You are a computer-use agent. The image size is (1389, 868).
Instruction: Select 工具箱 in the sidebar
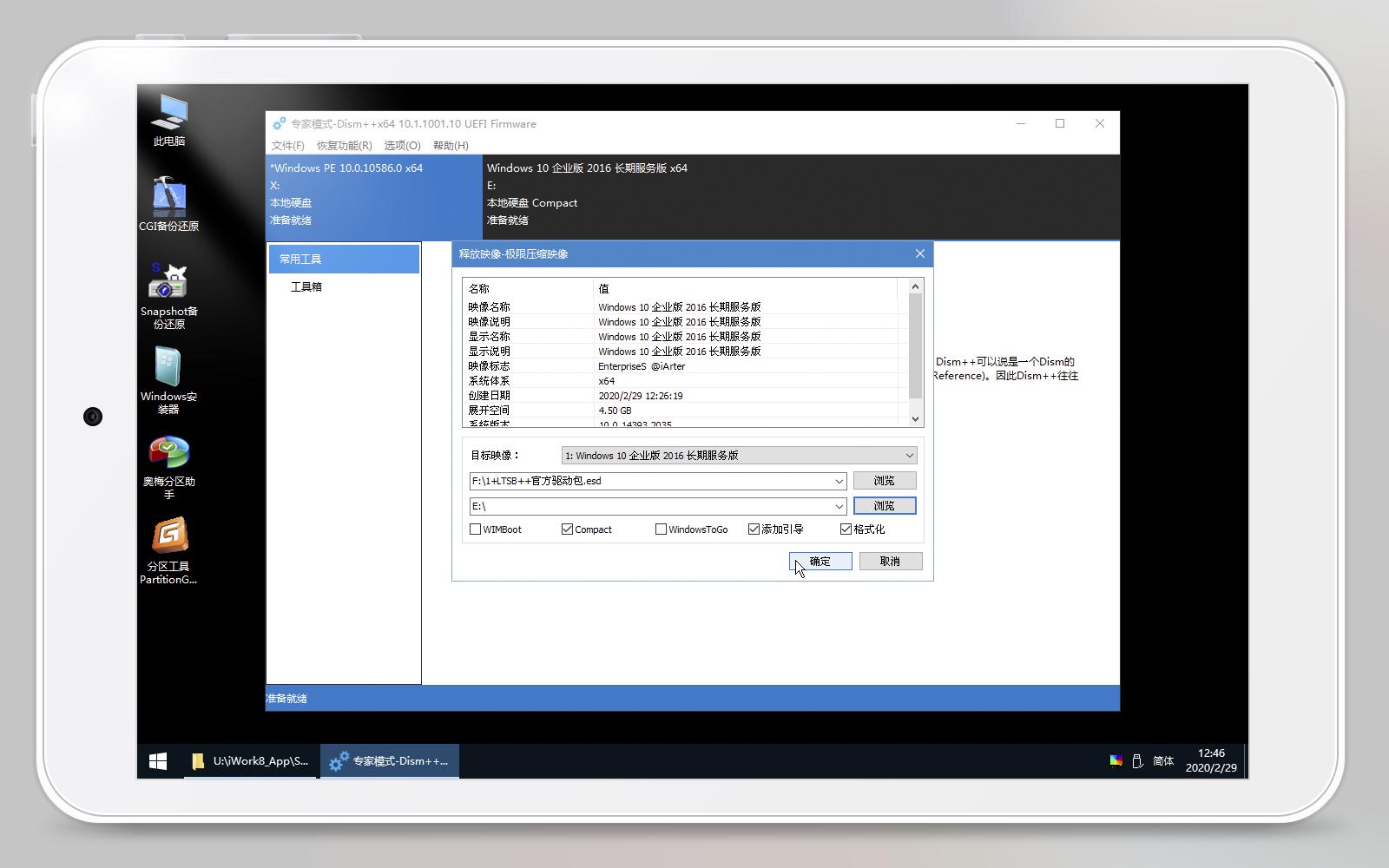304,286
